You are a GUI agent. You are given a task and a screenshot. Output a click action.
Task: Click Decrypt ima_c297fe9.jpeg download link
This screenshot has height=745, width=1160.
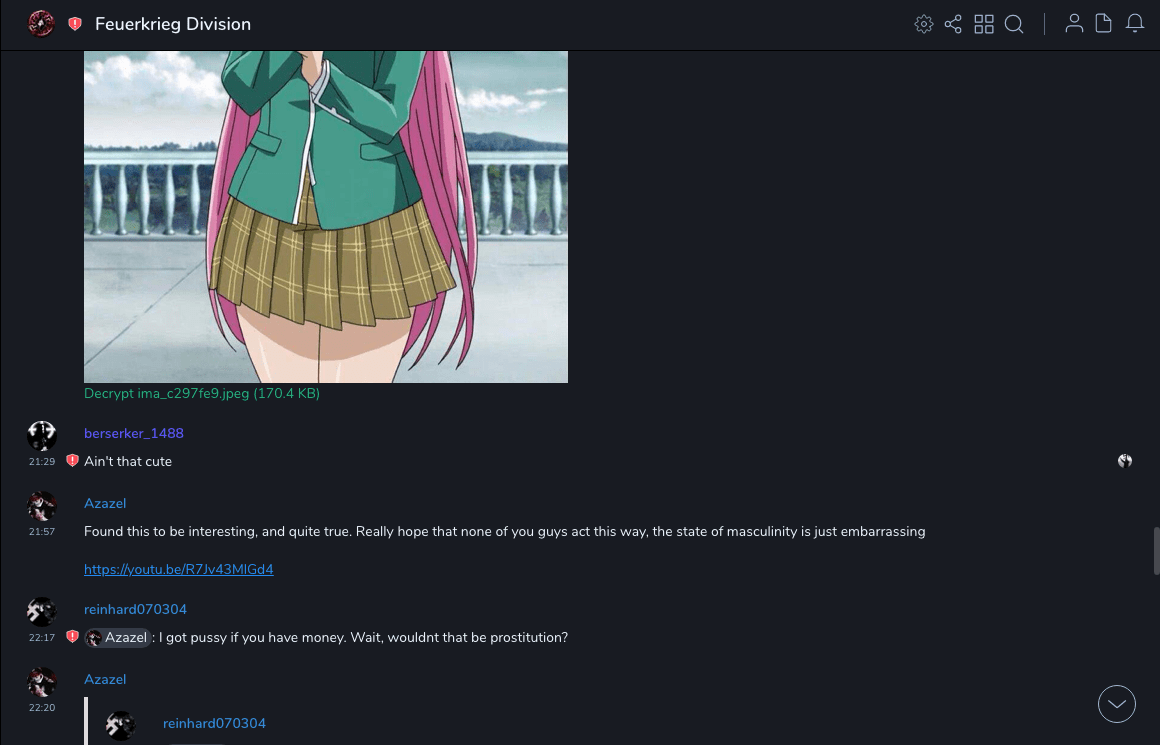coord(202,394)
